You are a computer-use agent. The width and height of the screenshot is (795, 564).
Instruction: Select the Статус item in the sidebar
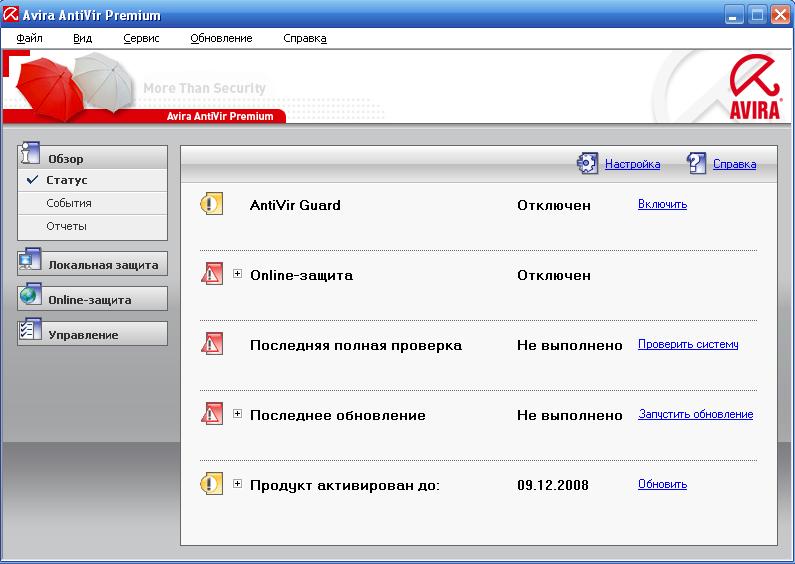click(92, 180)
